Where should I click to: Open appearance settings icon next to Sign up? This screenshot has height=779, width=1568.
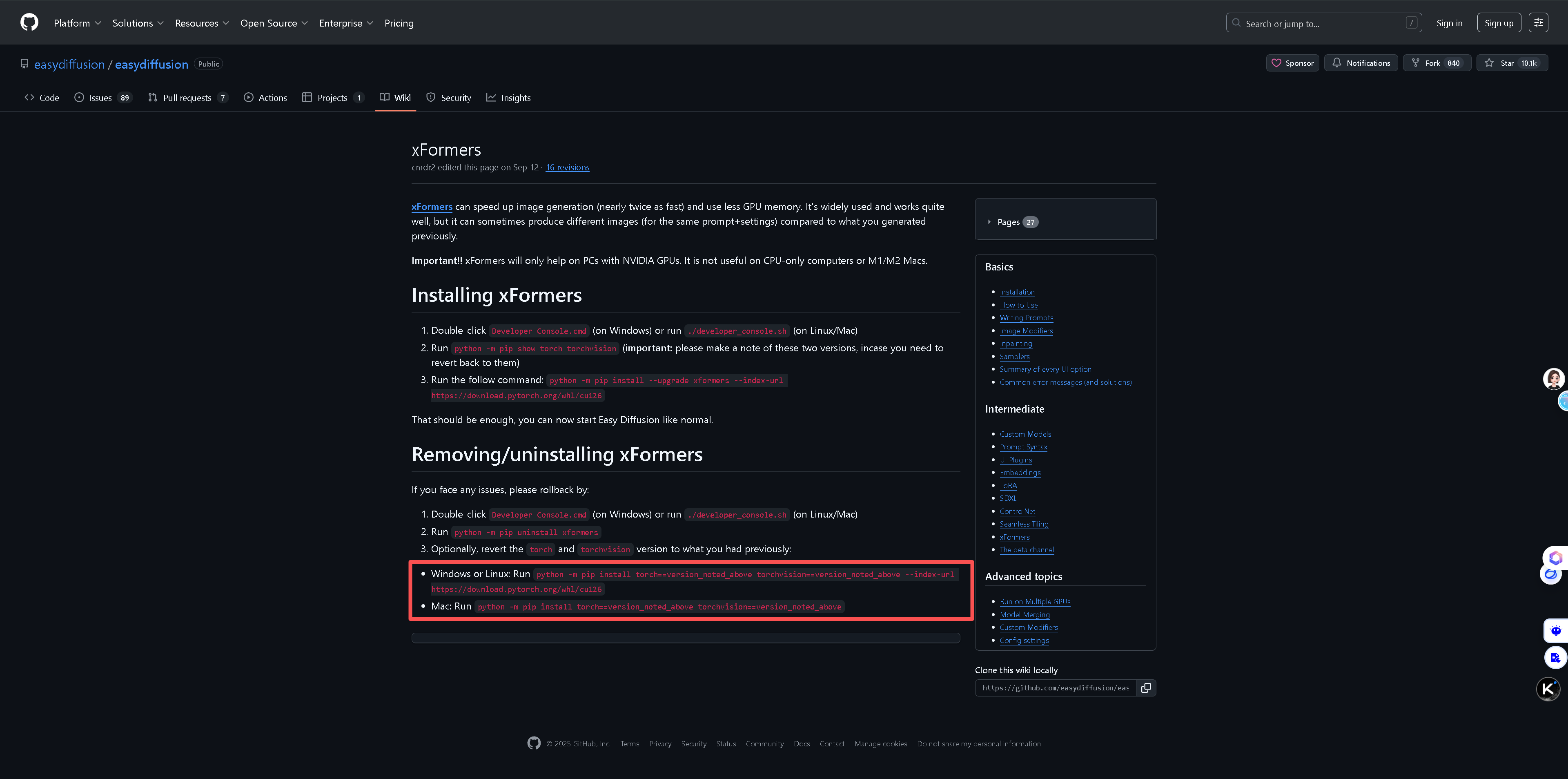click(x=1538, y=22)
